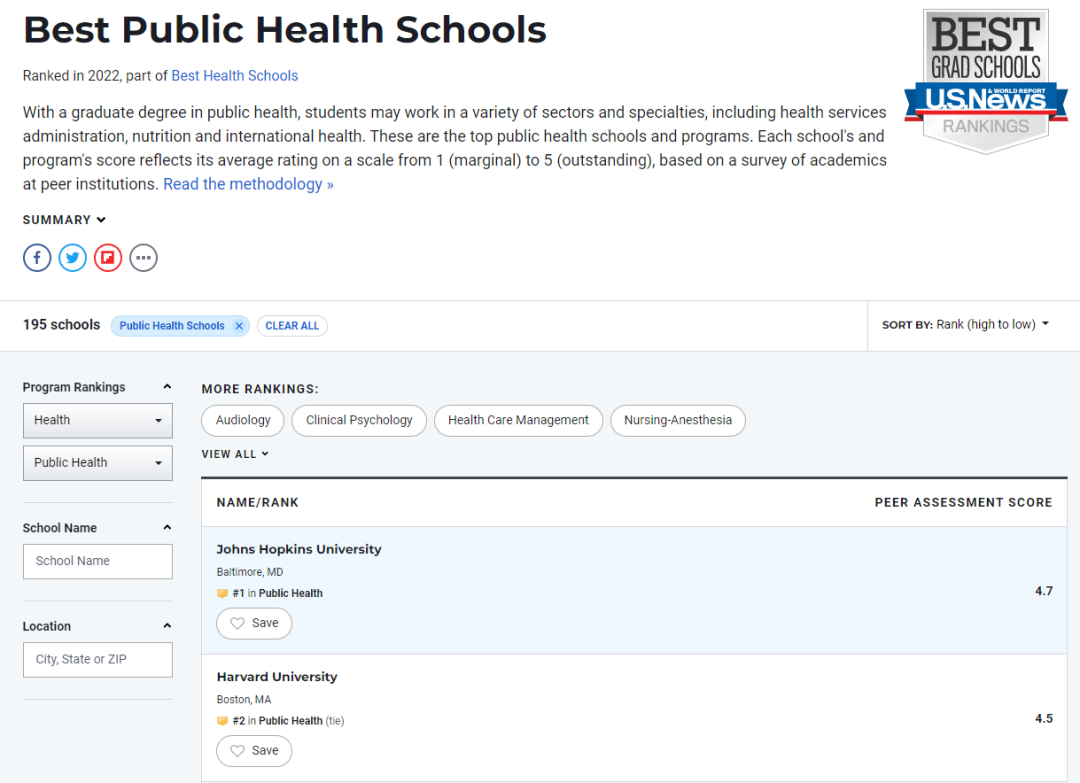Click the '#2 in Public Health (tie)' text

[288, 721]
